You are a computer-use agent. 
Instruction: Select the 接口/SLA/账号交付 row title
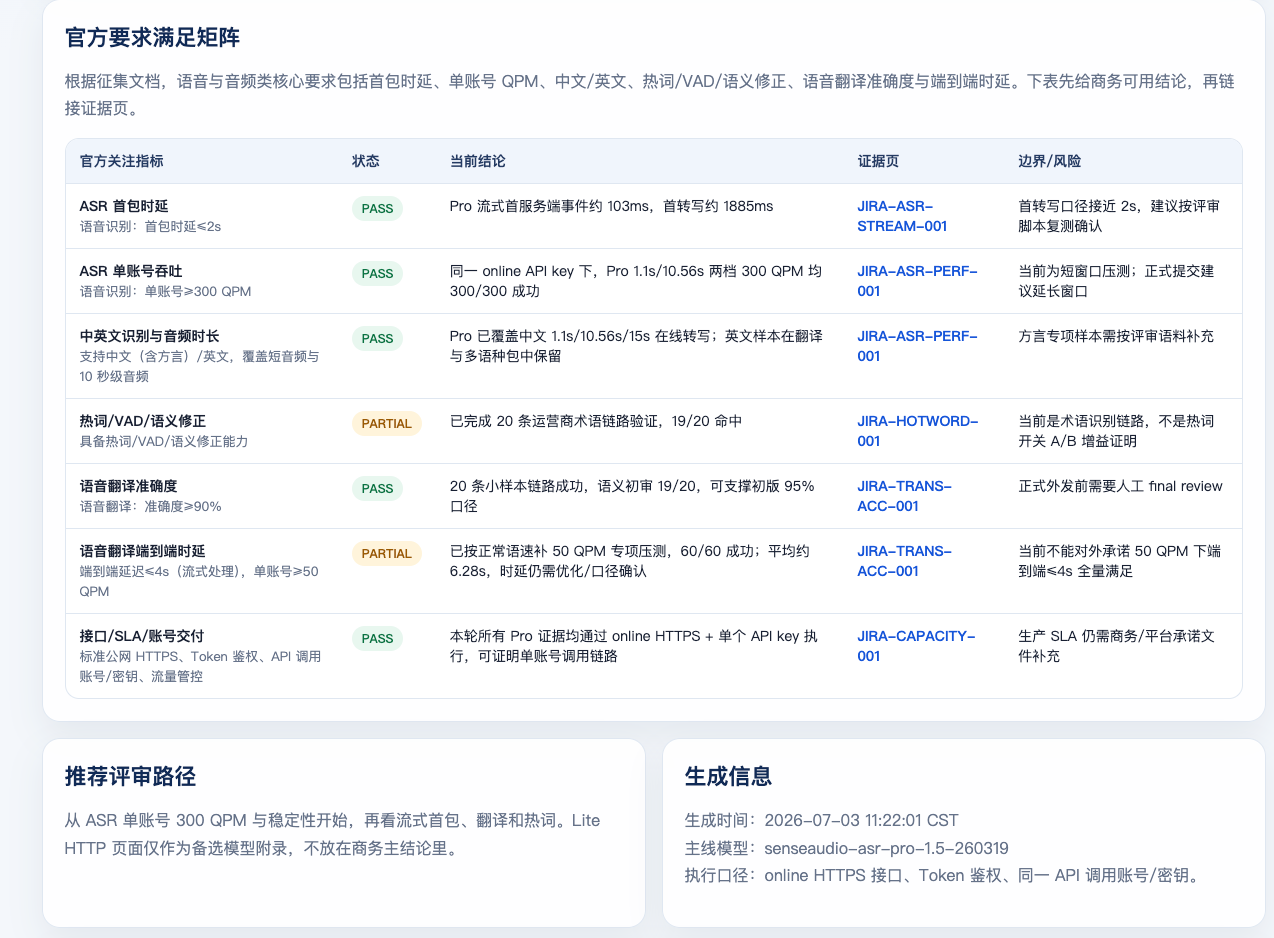pyautogui.click(x=142, y=636)
